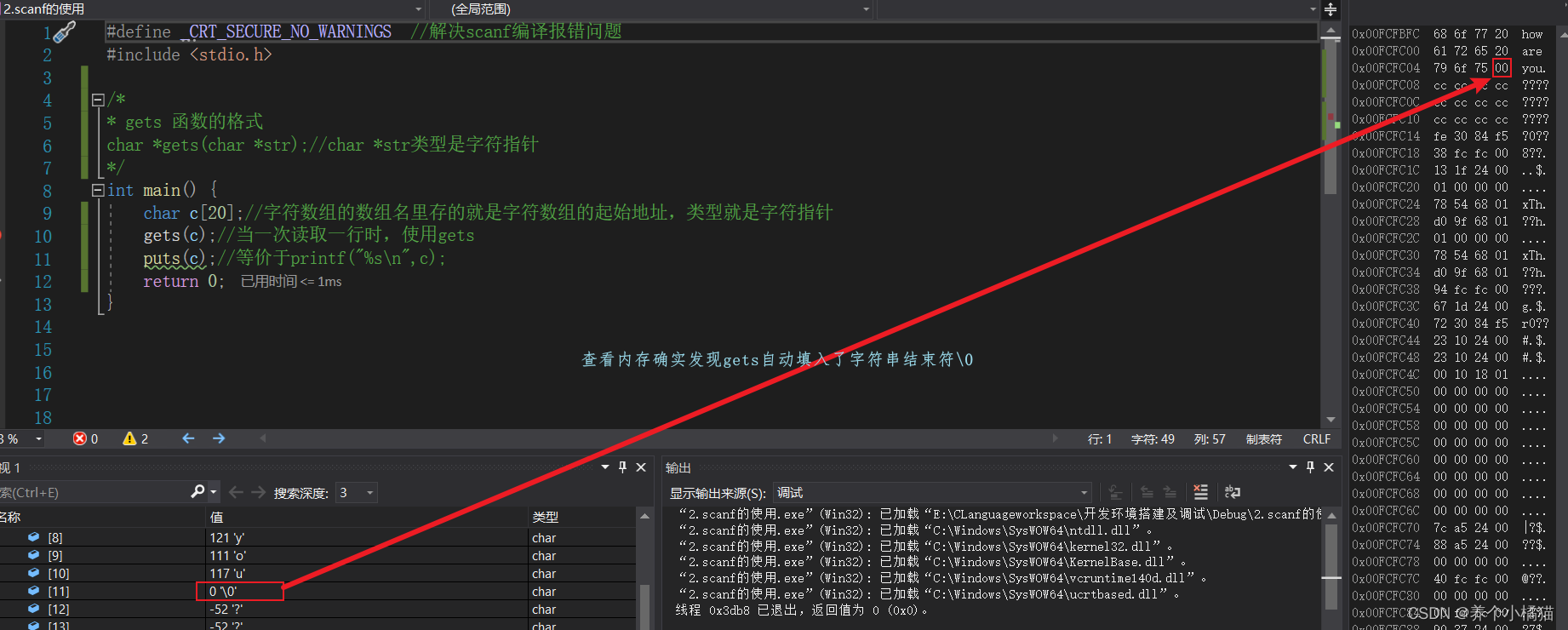Open the output source 调试 combo box
The height and width of the screenshot is (630, 1568).
pos(932,492)
